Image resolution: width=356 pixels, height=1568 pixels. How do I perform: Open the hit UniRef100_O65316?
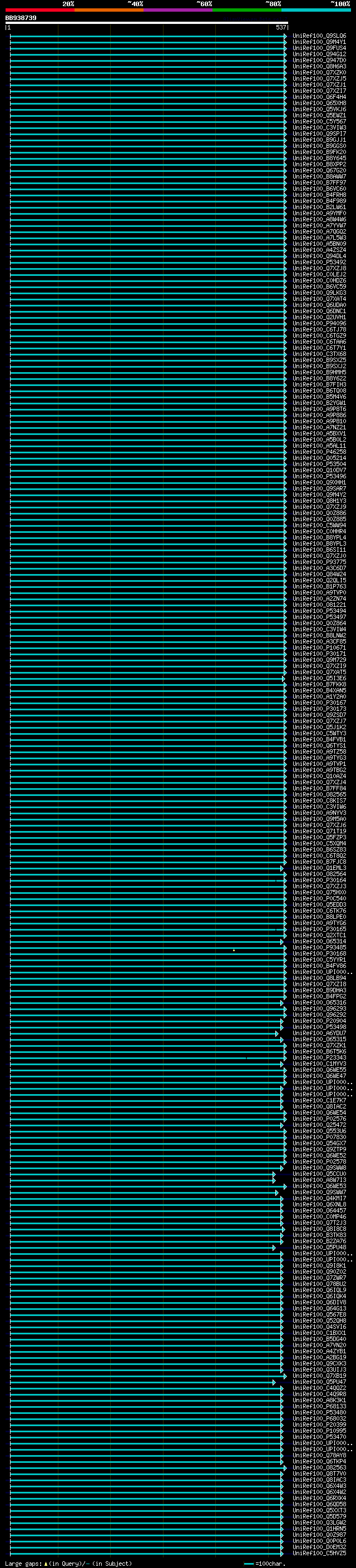(319, 1002)
